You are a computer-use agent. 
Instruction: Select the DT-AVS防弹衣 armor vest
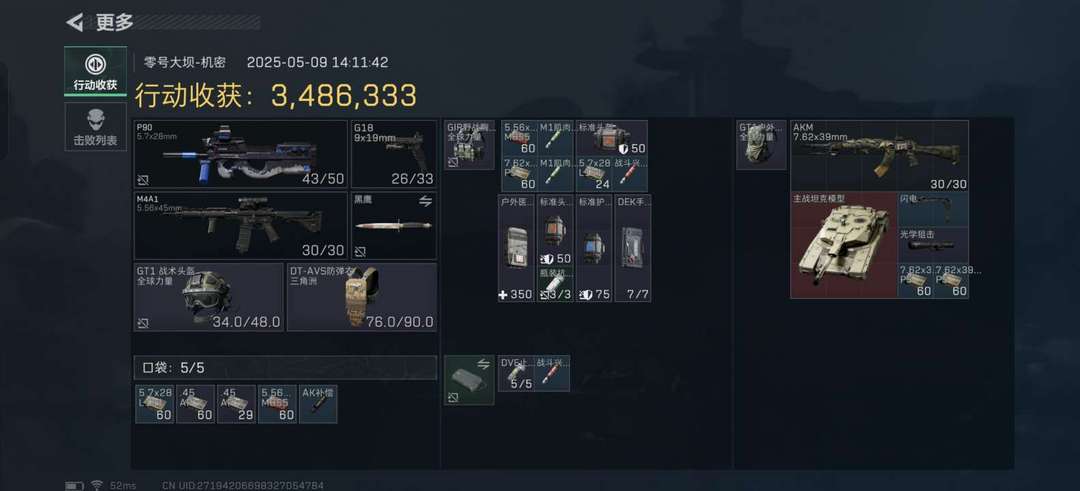coord(362,297)
